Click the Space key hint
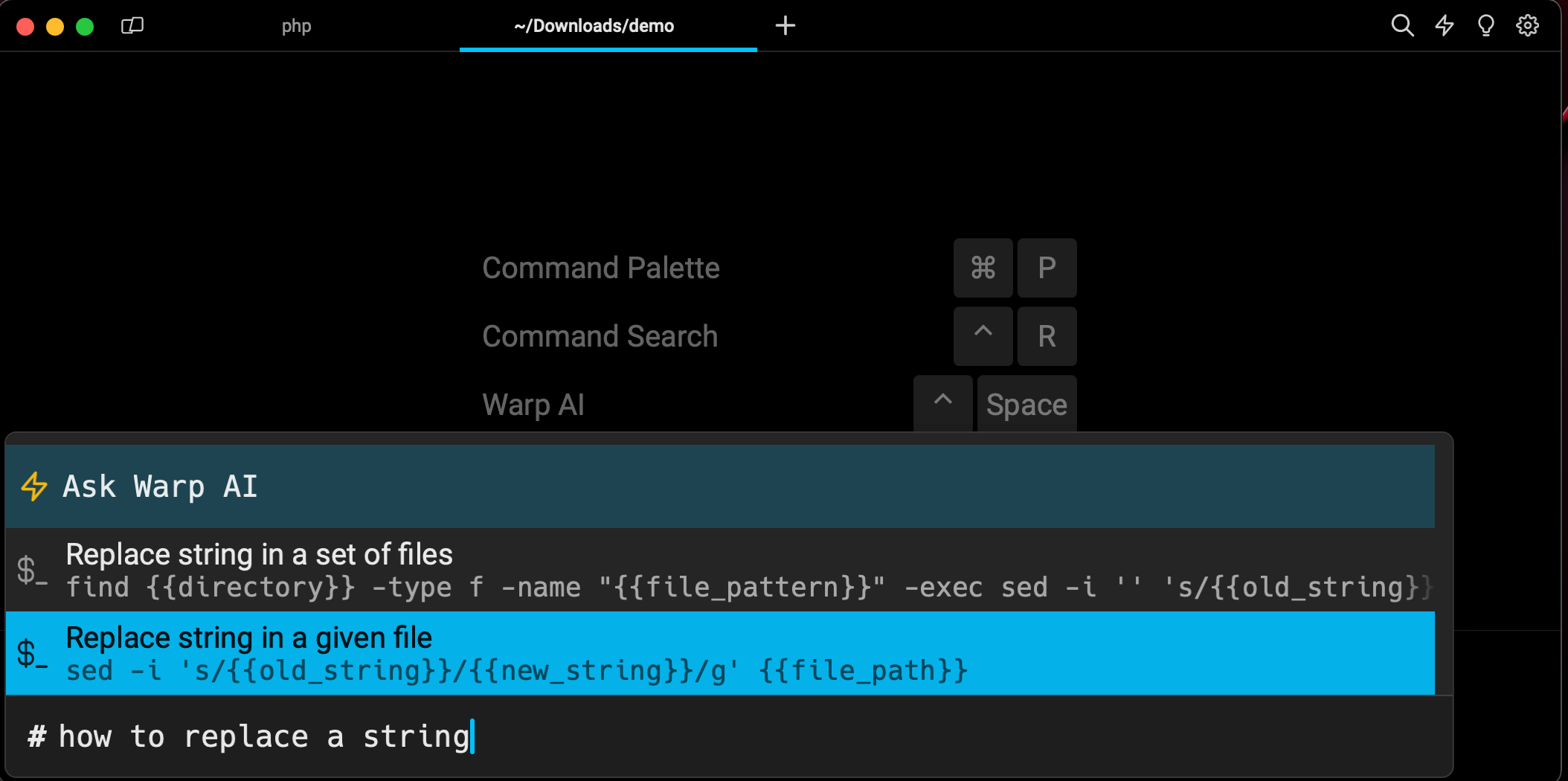1568x781 pixels. 1026,405
